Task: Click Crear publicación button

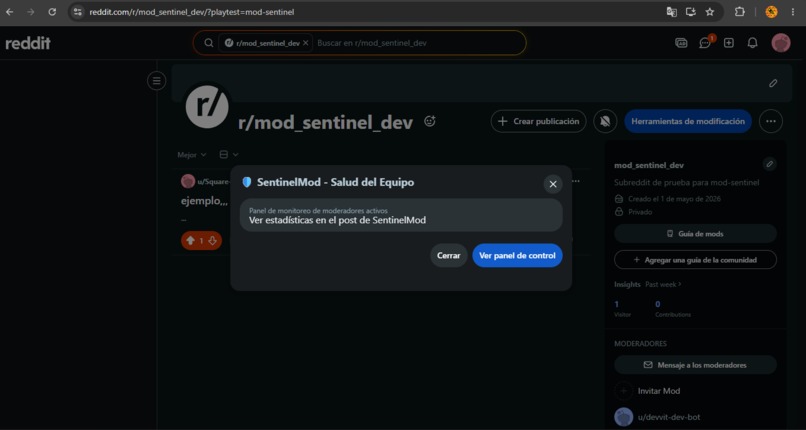Action: [x=538, y=121]
